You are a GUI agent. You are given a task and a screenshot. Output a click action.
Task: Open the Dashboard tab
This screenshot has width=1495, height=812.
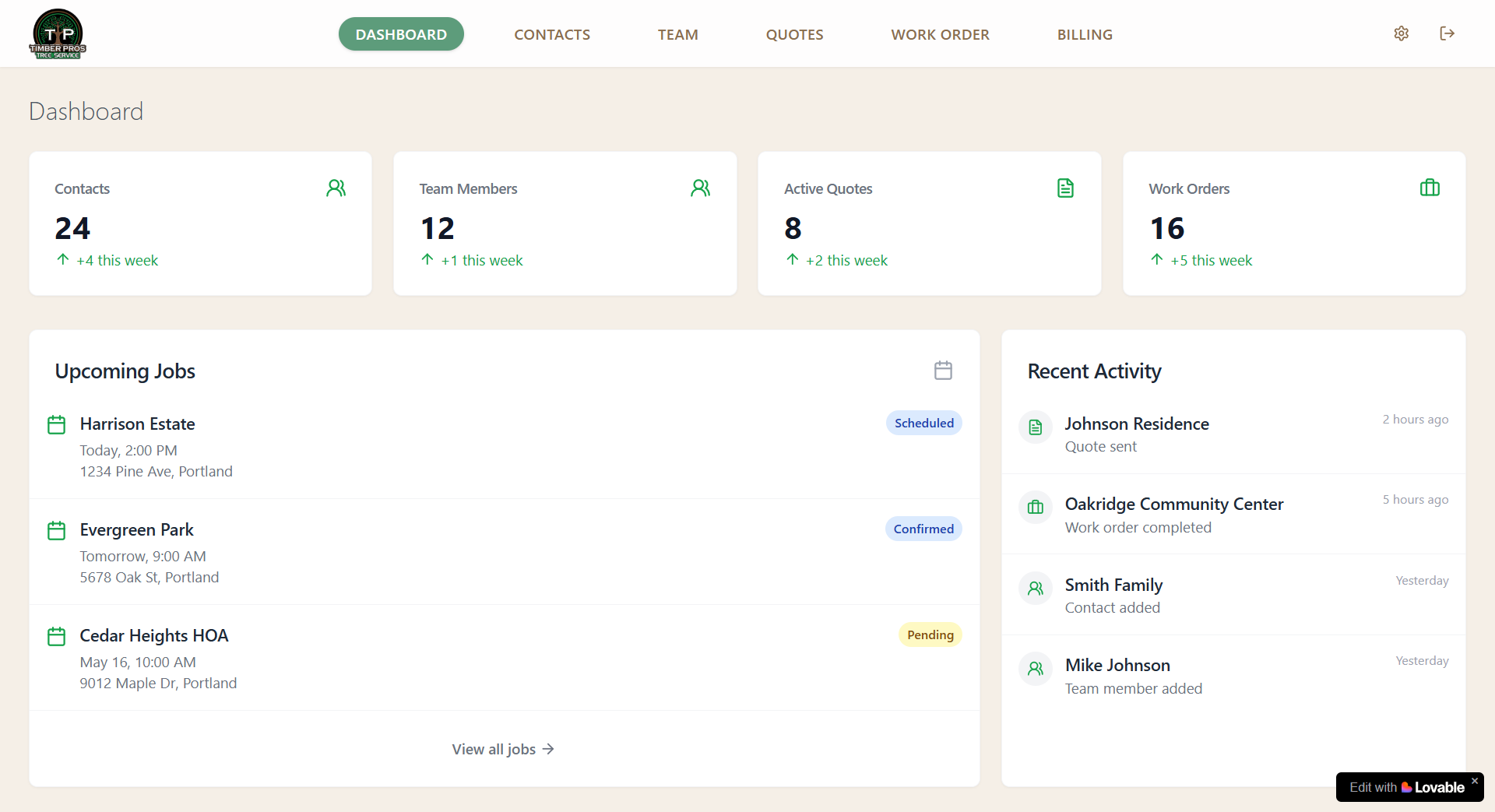401,34
